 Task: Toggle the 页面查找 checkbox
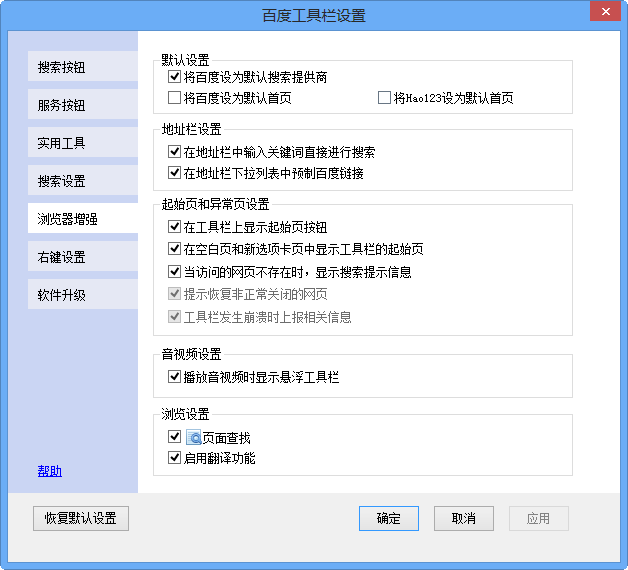coord(174,436)
